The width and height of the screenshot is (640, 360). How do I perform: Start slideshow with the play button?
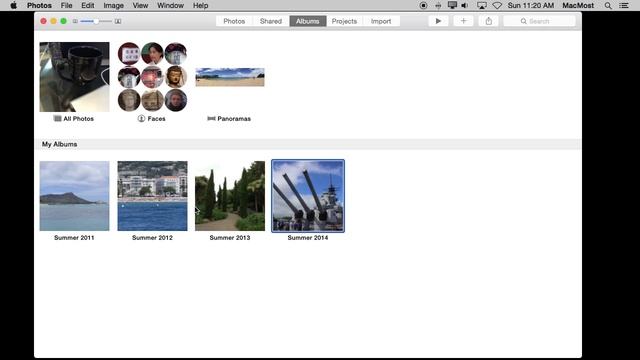tap(438, 21)
